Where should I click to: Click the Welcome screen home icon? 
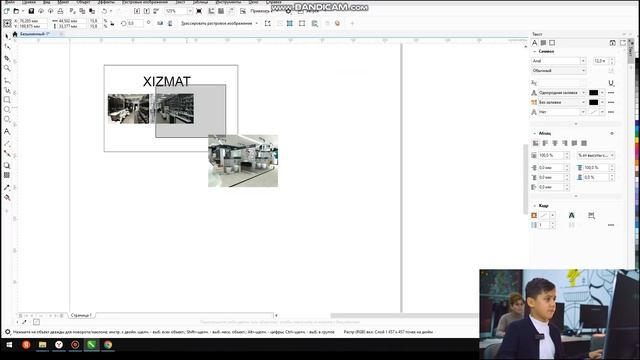[x=15, y=34]
